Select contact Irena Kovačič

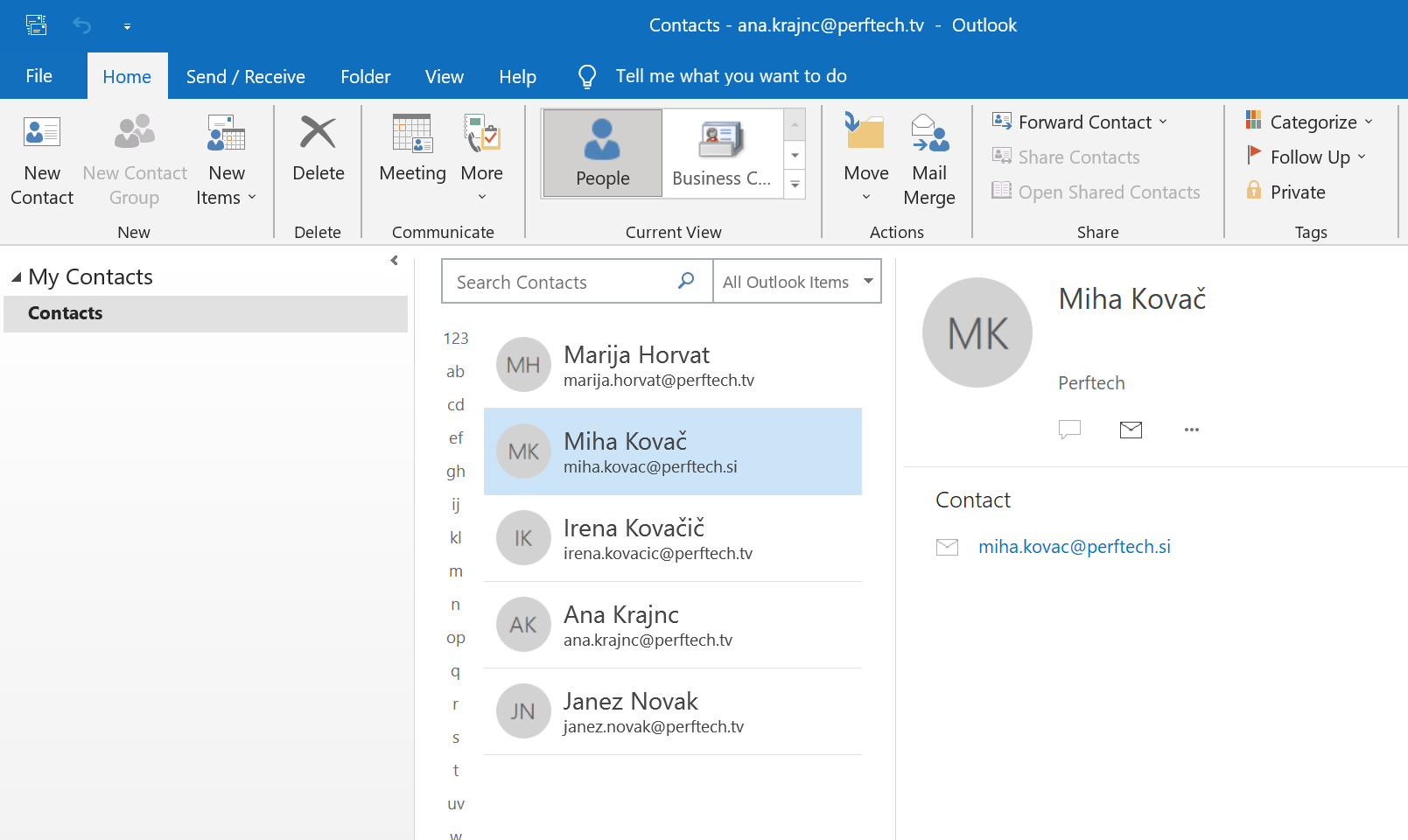click(x=673, y=538)
